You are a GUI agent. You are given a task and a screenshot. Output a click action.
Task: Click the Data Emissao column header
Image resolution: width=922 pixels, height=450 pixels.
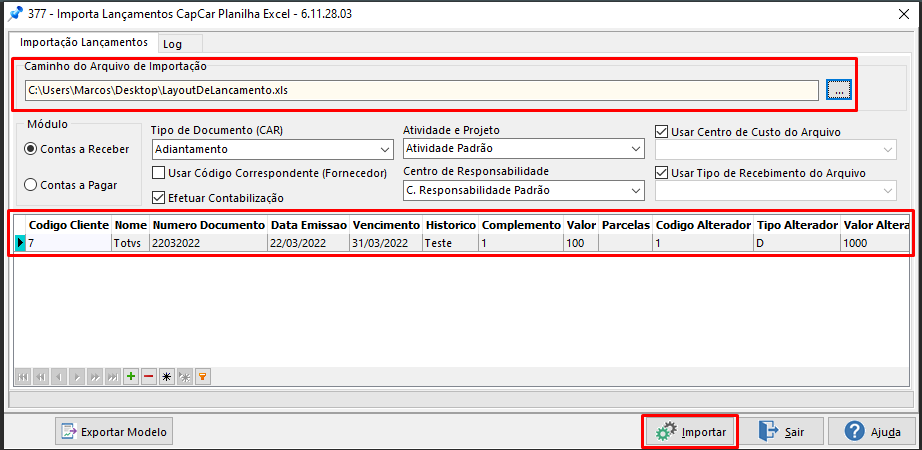tap(309, 225)
